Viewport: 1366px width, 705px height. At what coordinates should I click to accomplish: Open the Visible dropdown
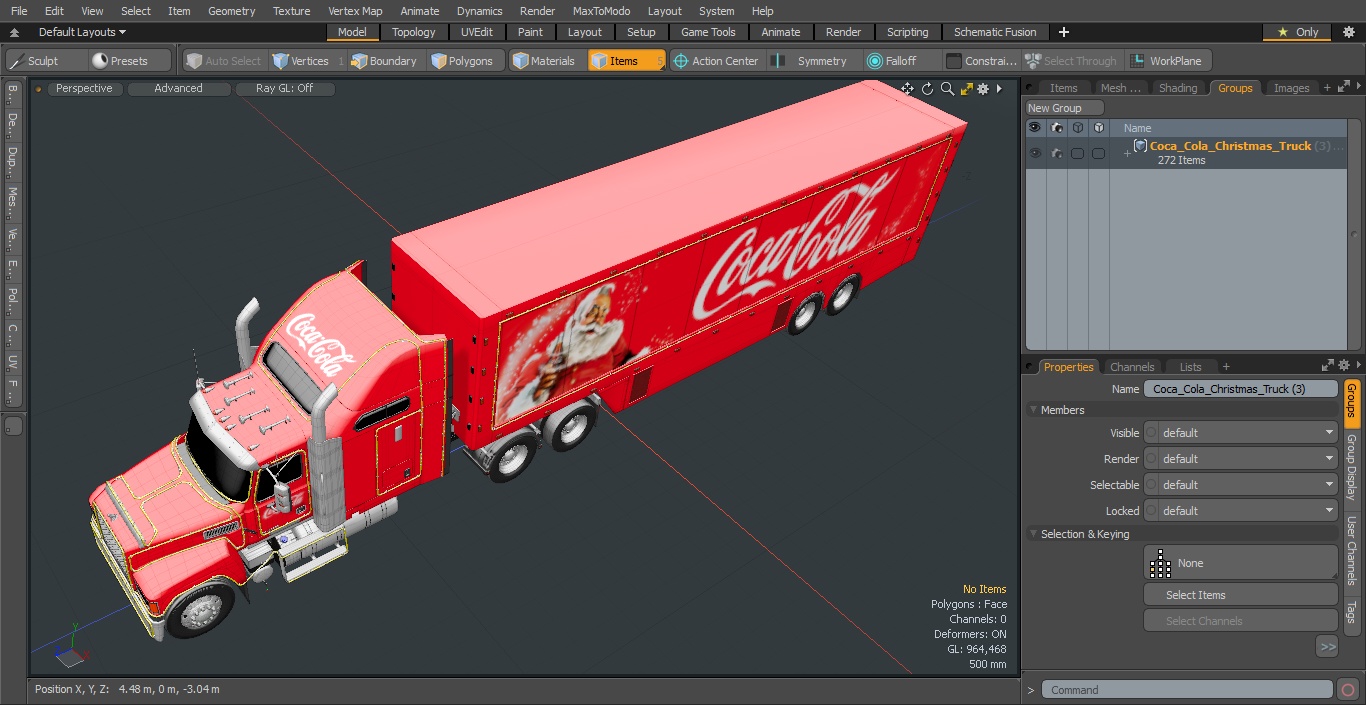pos(1240,433)
